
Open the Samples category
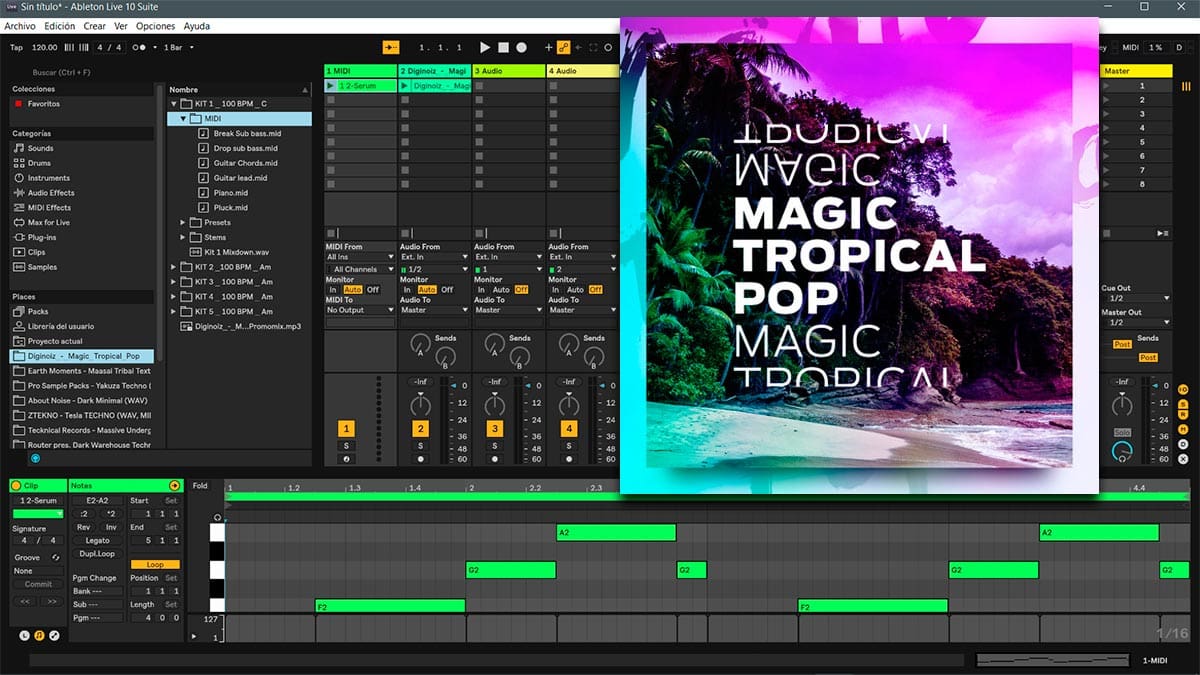pyautogui.click(x=42, y=267)
